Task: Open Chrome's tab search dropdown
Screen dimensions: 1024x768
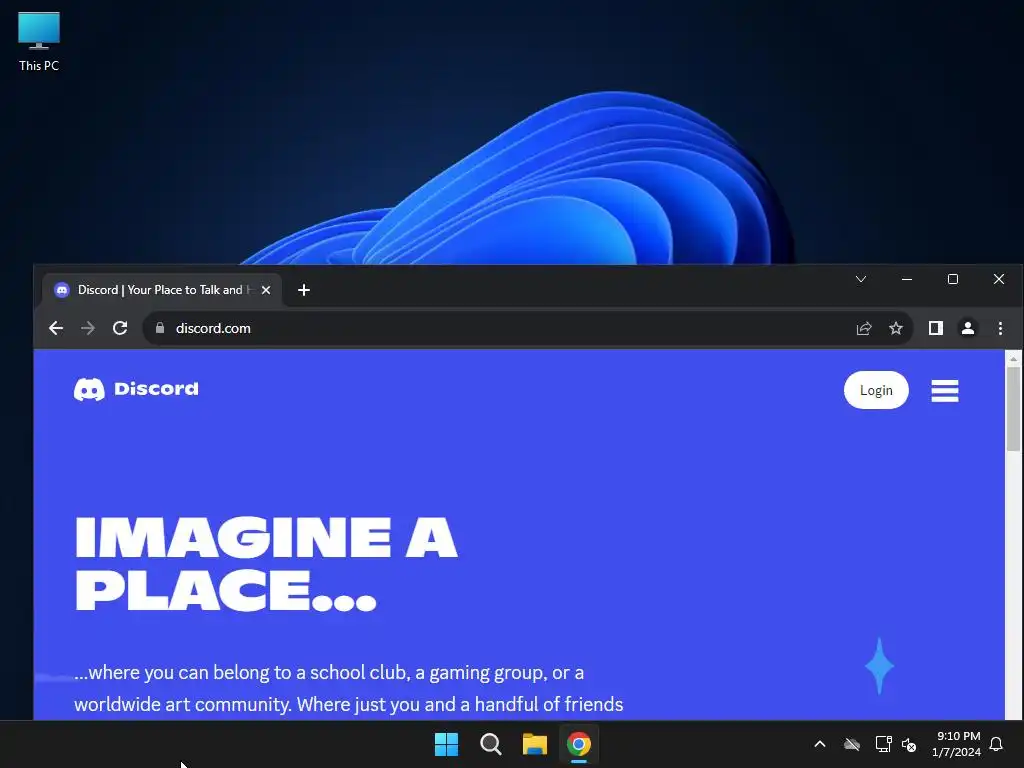Action: [x=861, y=280]
